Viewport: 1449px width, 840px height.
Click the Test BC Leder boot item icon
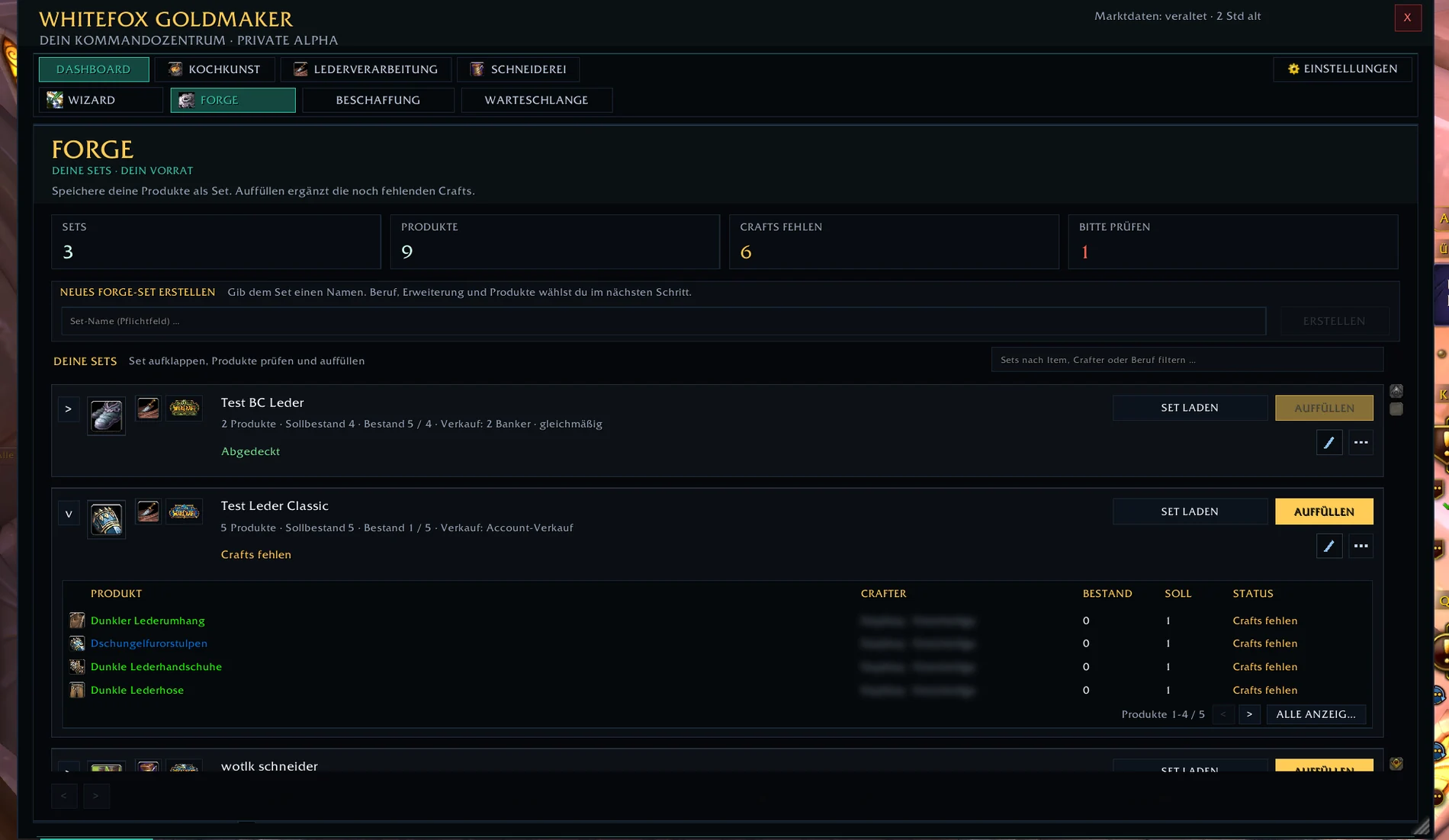[x=106, y=416]
